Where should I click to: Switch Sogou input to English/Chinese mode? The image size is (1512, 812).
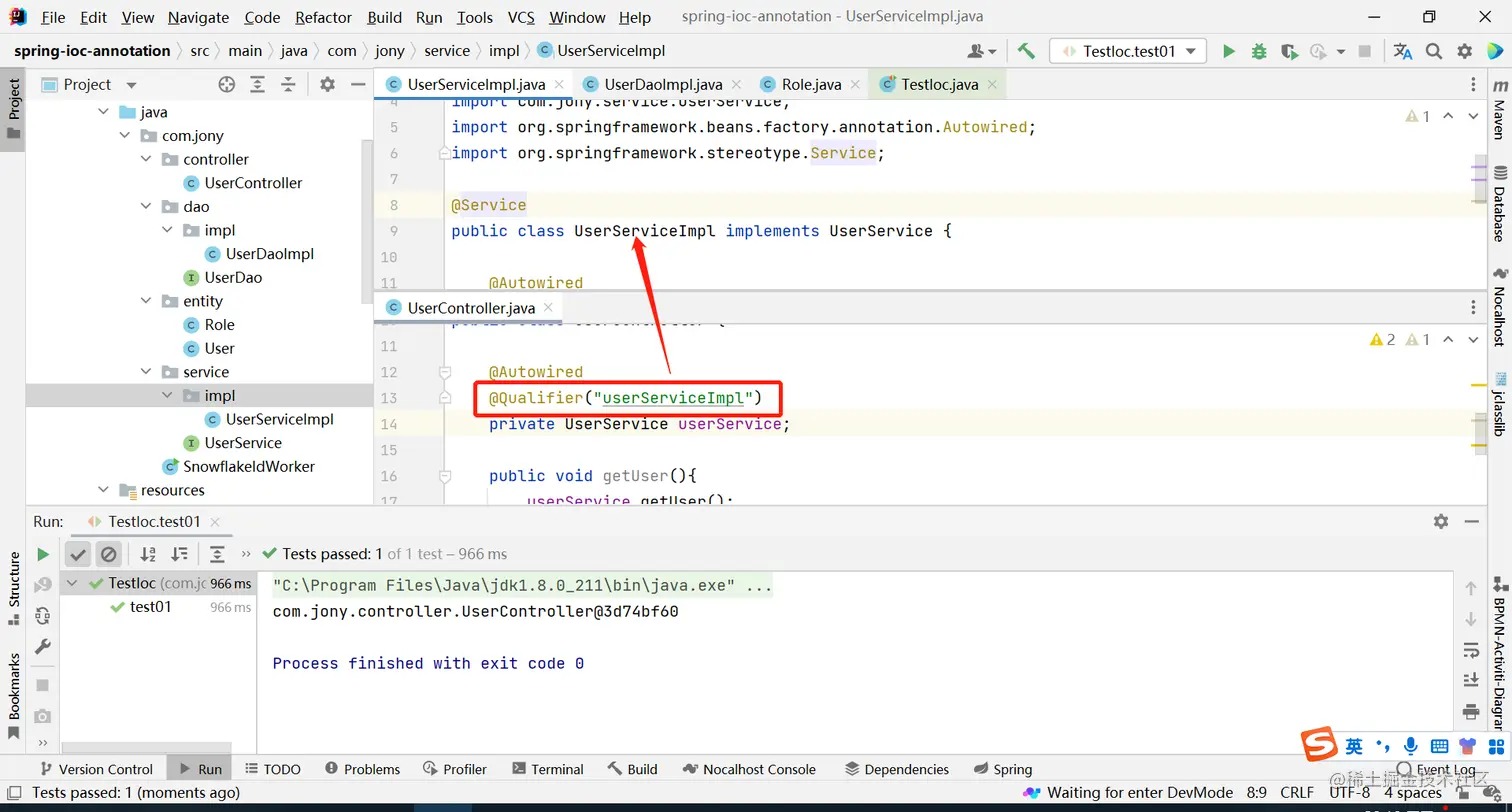[x=1354, y=746]
